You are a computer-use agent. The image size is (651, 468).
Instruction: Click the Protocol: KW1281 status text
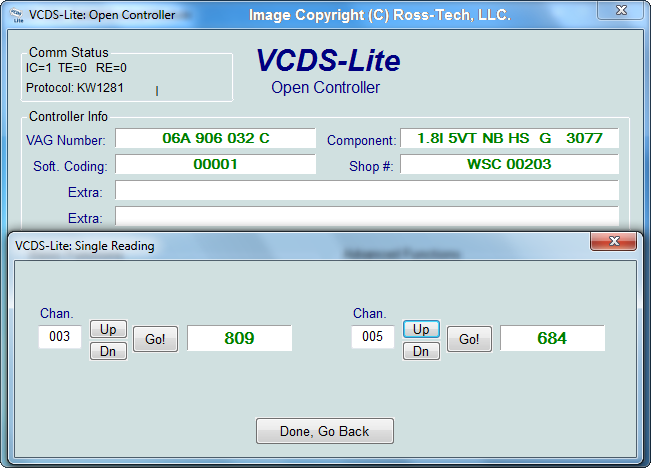click(75, 88)
